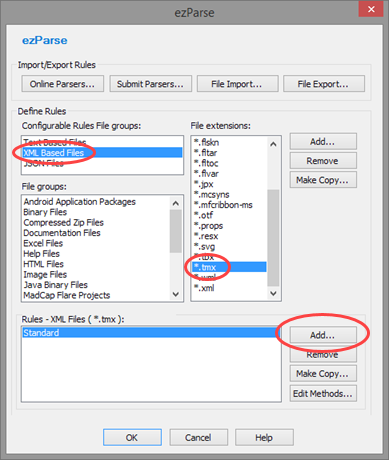This screenshot has width=389, height=460.
Task: Add a new file extension
Action: 323,141
